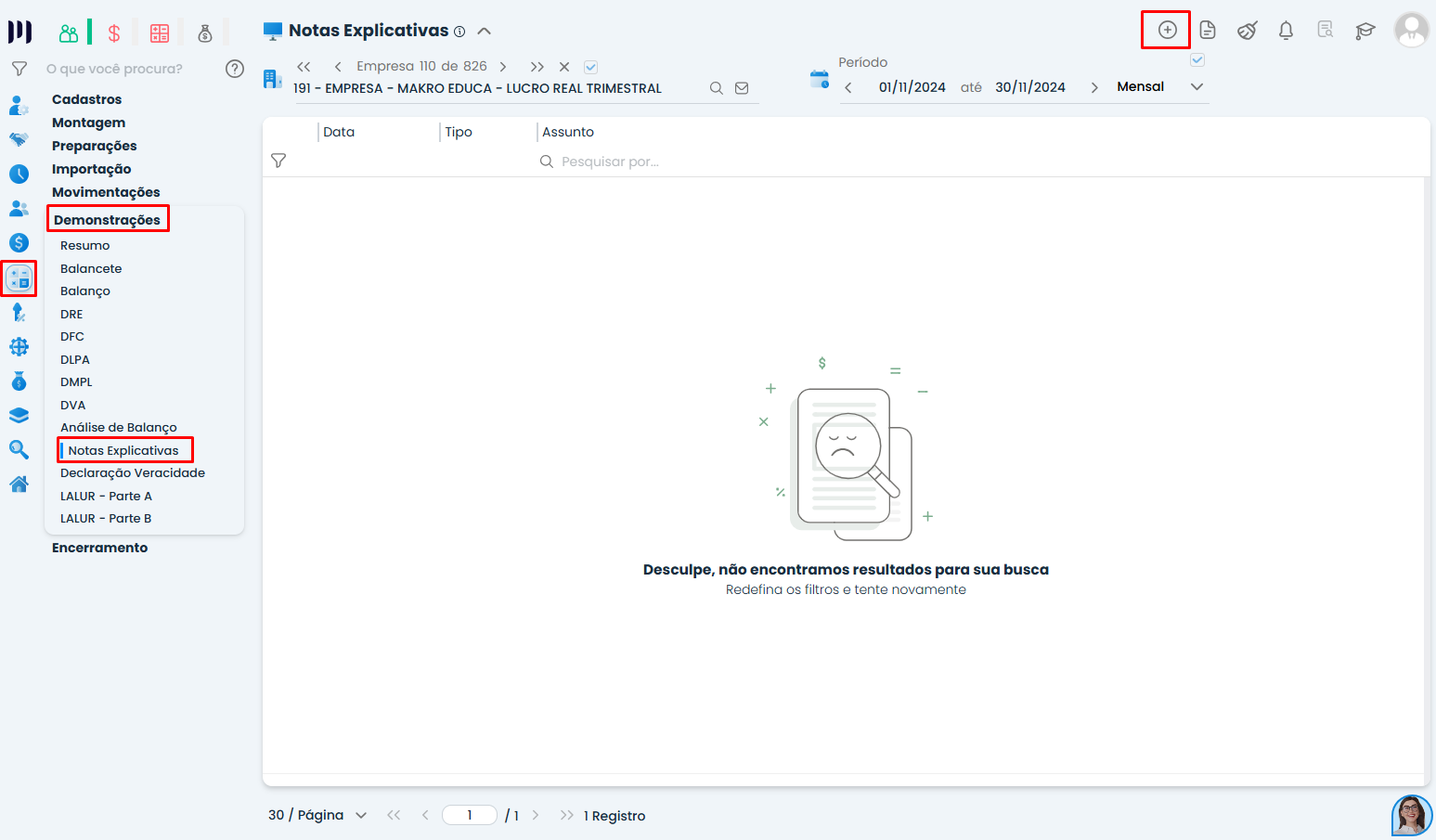Collapse the Notas Explicativas header chevron

point(484,31)
